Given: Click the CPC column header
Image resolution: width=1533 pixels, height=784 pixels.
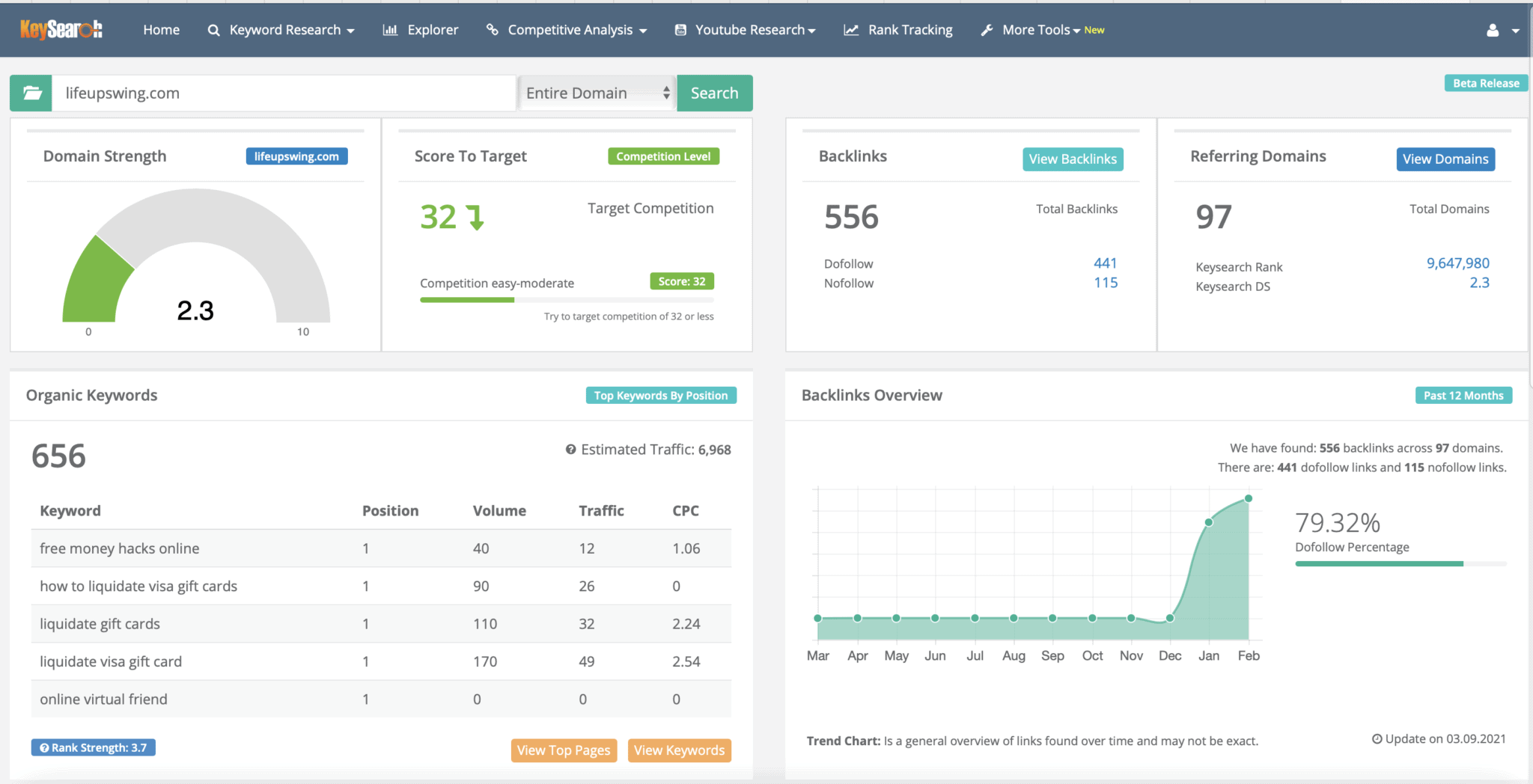Looking at the screenshot, I should click(686, 510).
